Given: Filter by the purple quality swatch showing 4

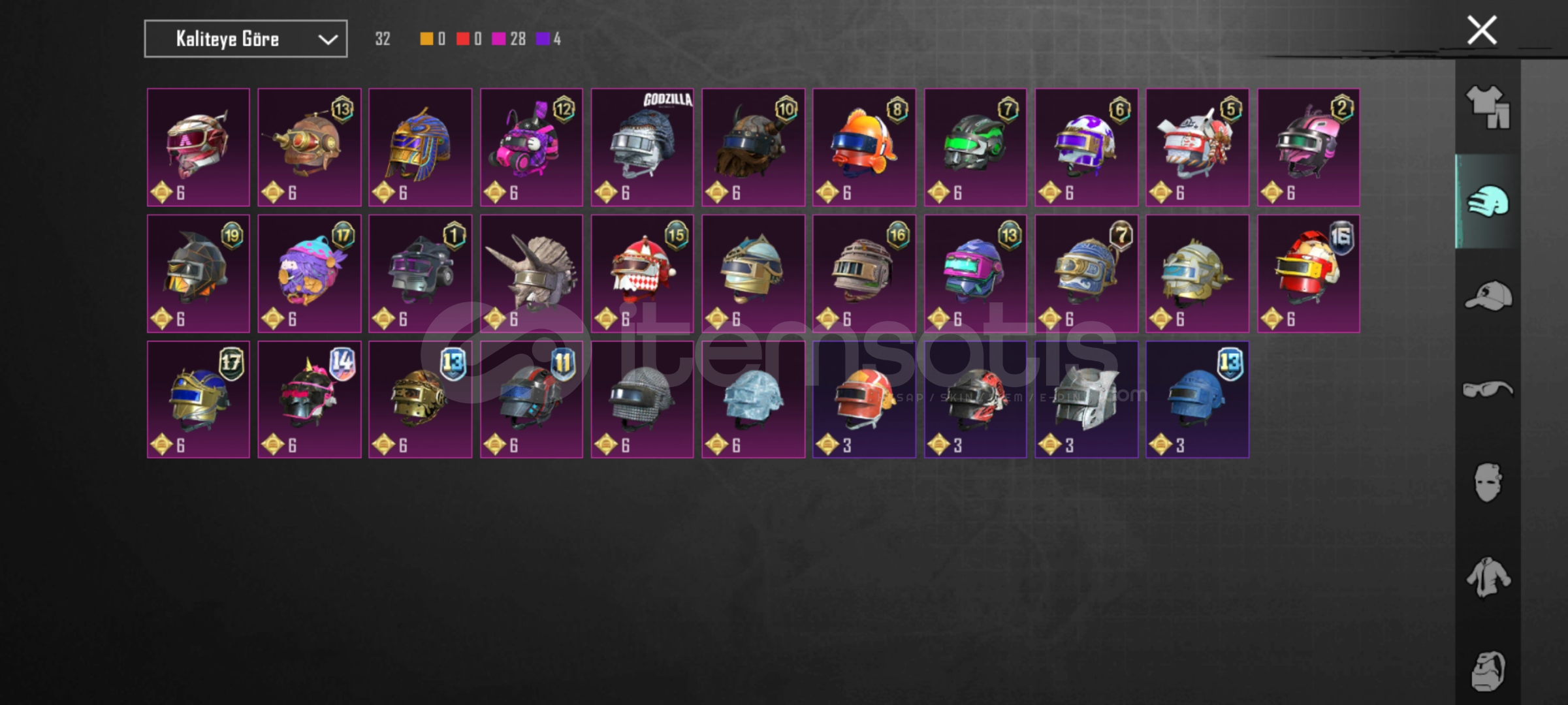Looking at the screenshot, I should coord(548,39).
